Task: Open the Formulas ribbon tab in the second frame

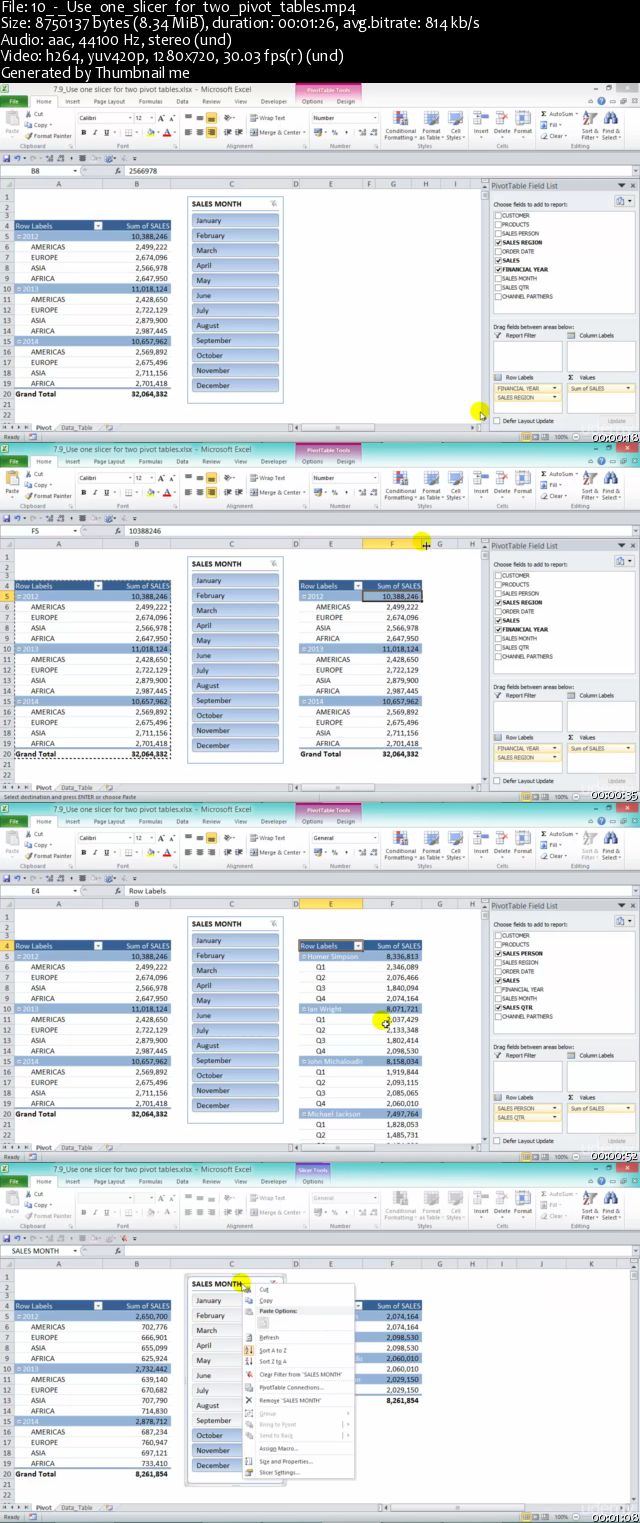Action: pos(151,461)
